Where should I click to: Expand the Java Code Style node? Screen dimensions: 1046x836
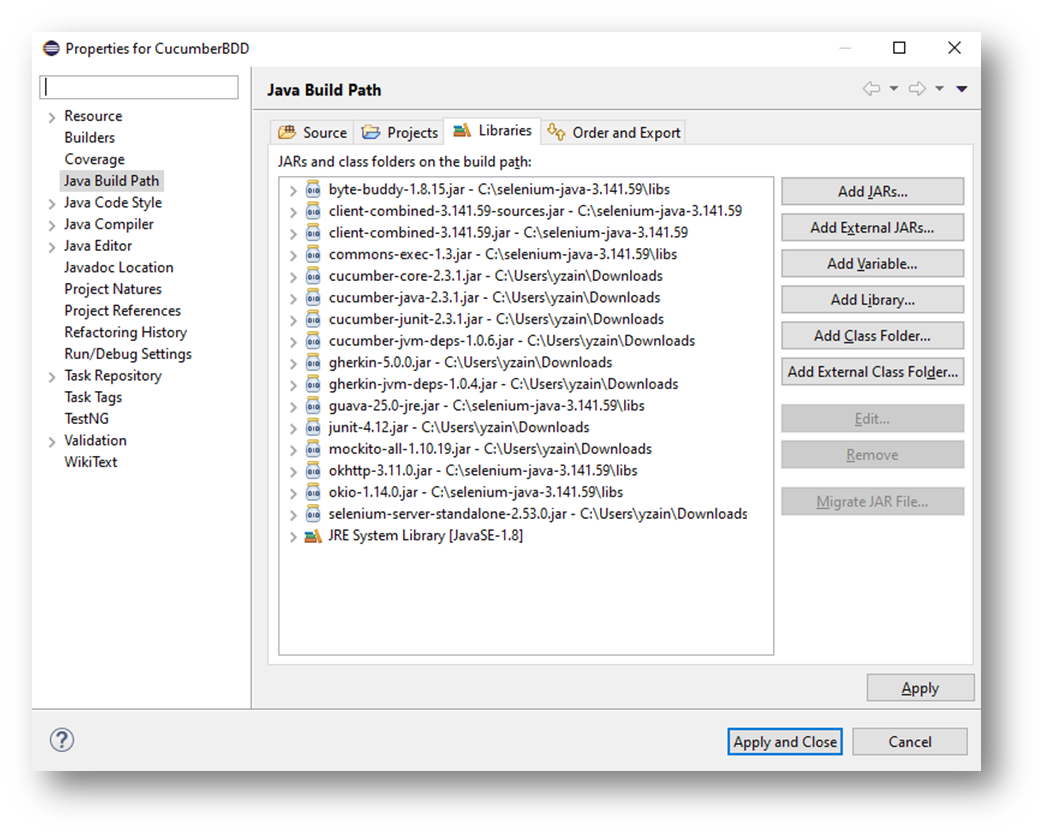(x=52, y=204)
